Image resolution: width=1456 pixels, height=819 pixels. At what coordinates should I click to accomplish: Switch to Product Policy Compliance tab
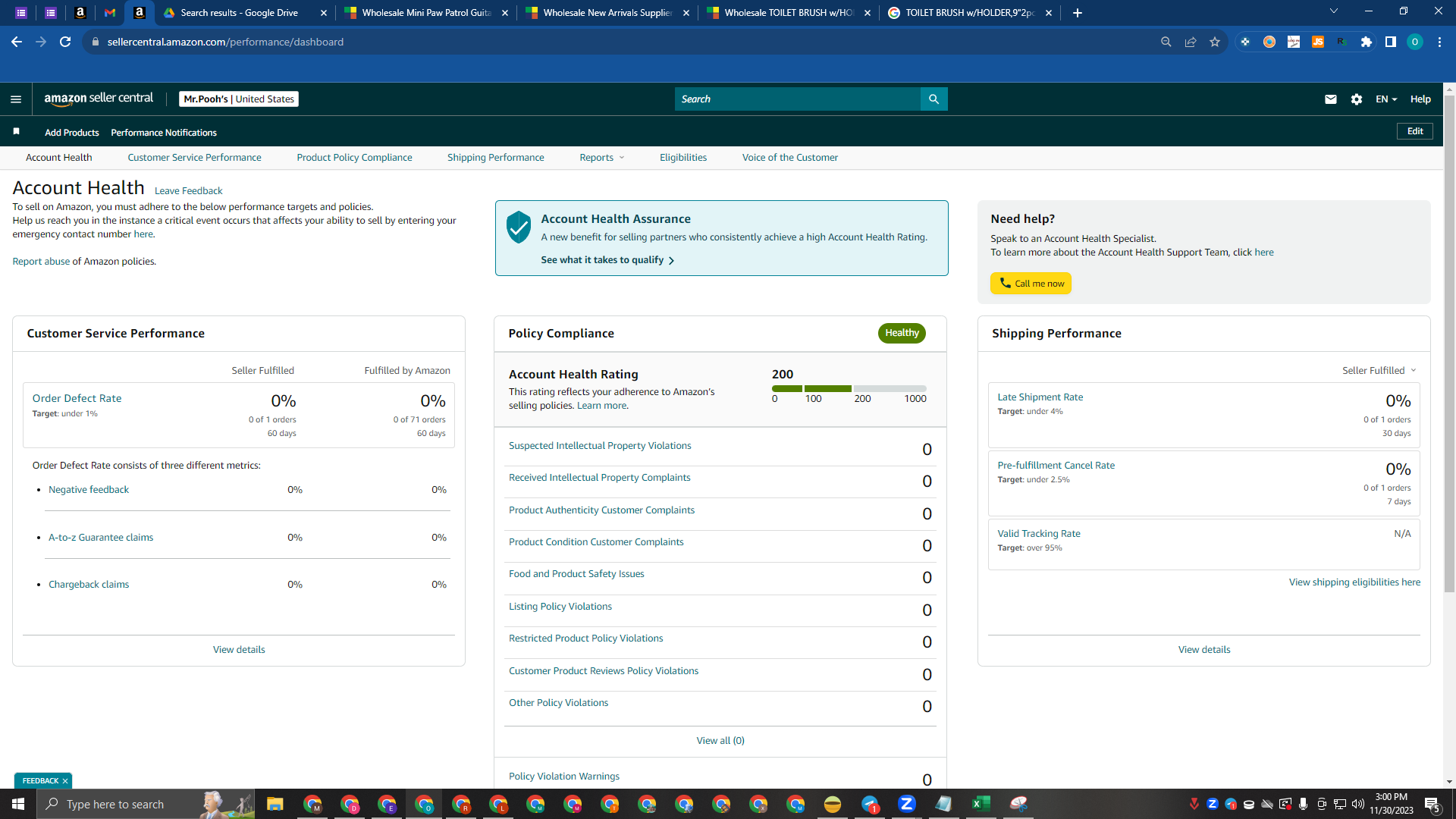tap(354, 158)
